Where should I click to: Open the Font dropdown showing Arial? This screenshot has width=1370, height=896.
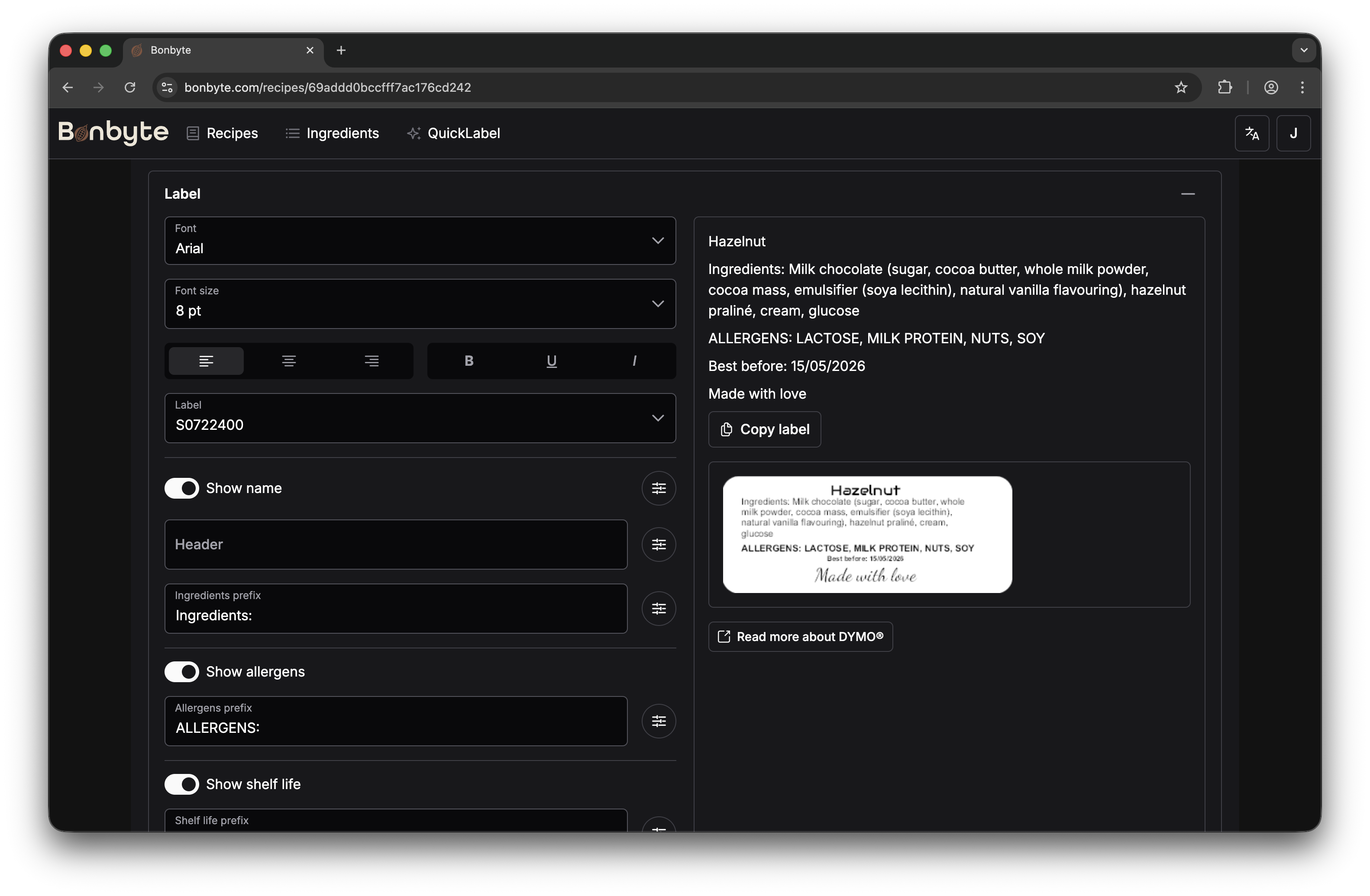(420, 241)
